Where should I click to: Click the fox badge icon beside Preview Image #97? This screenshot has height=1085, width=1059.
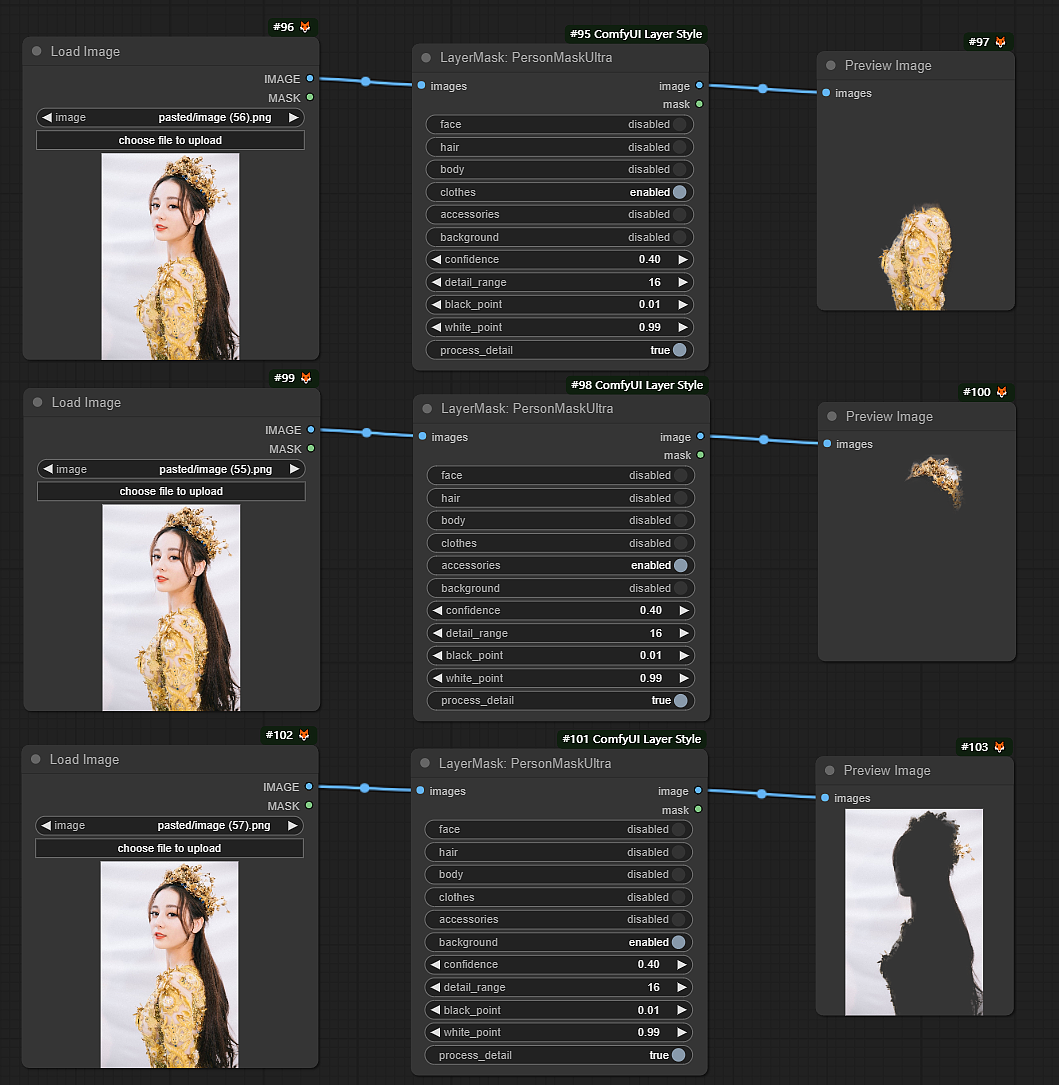tap(1000, 42)
